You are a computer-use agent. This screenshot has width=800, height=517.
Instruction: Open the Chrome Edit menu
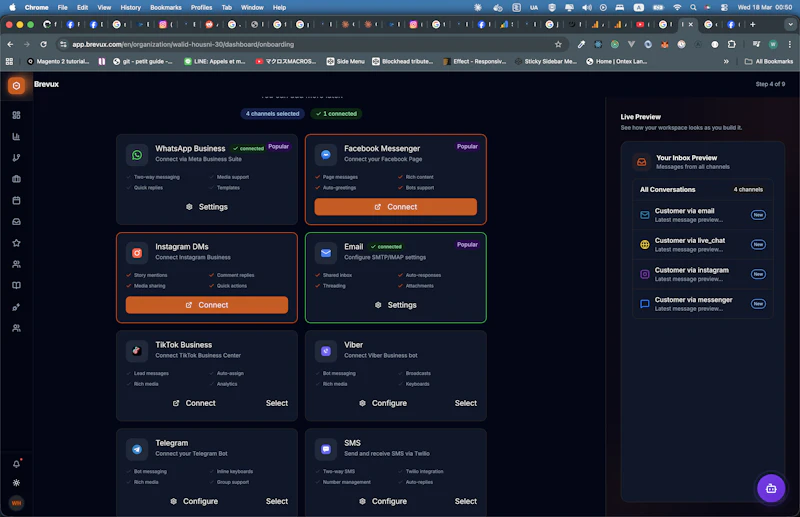point(82,8)
